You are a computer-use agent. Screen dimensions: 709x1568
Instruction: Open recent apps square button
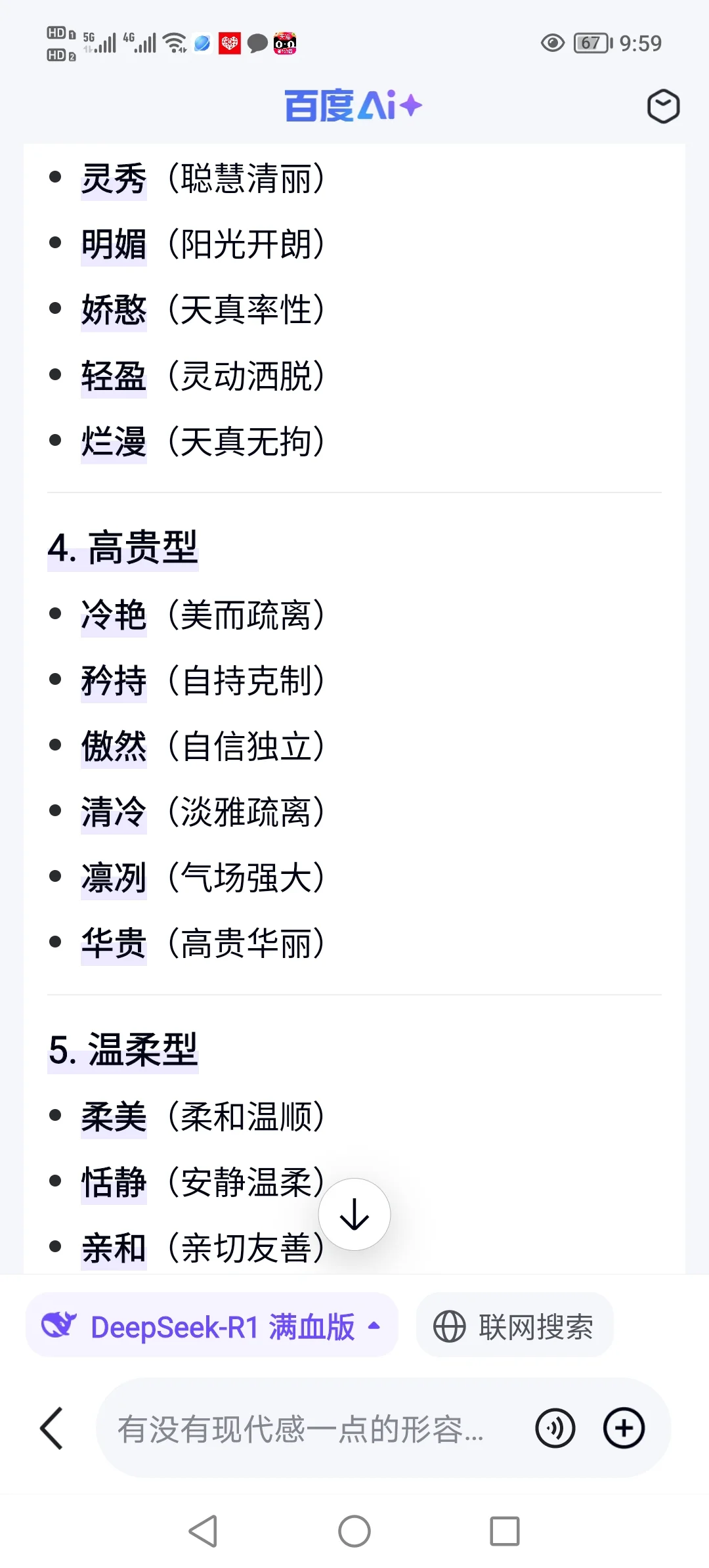[505, 1531]
